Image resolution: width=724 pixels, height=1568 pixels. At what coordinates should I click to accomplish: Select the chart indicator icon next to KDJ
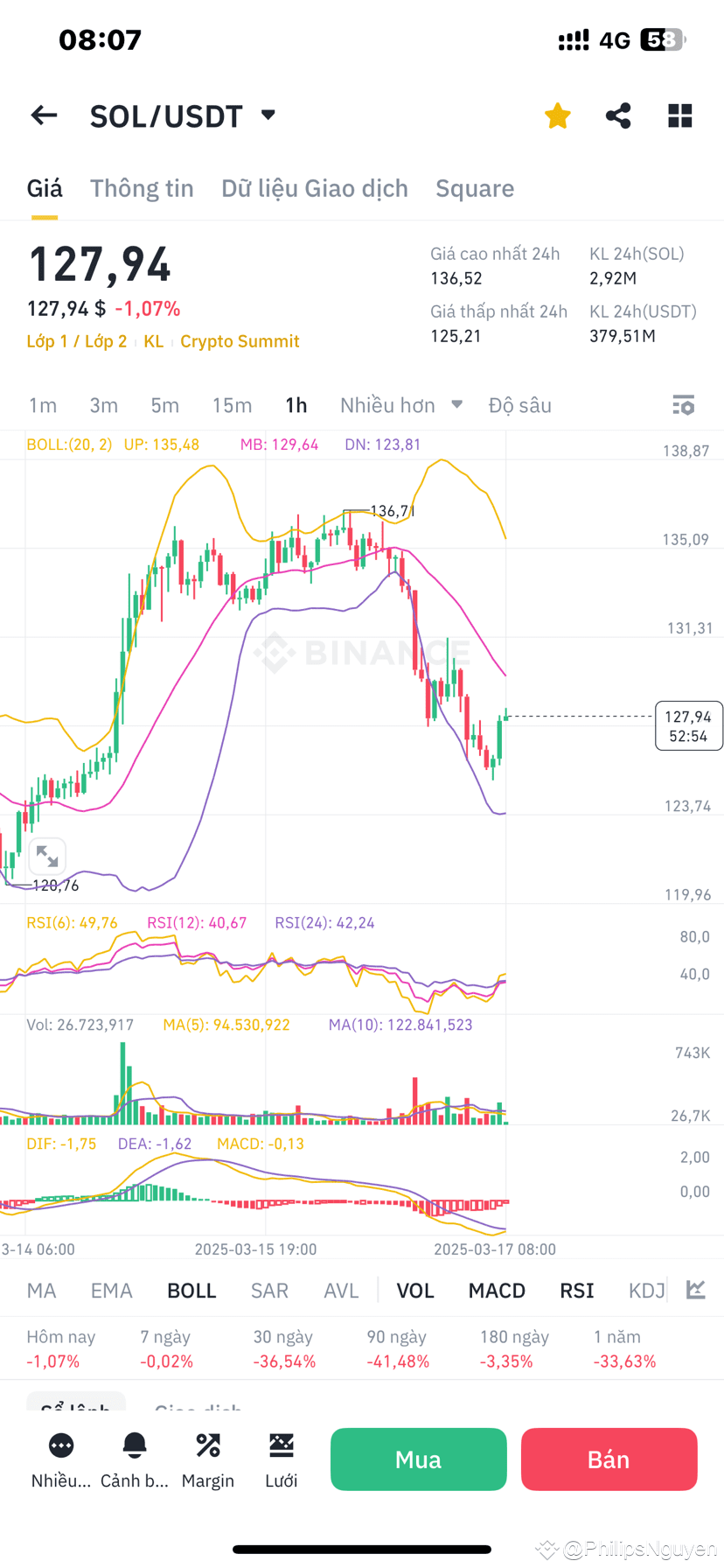[x=695, y=1289]
